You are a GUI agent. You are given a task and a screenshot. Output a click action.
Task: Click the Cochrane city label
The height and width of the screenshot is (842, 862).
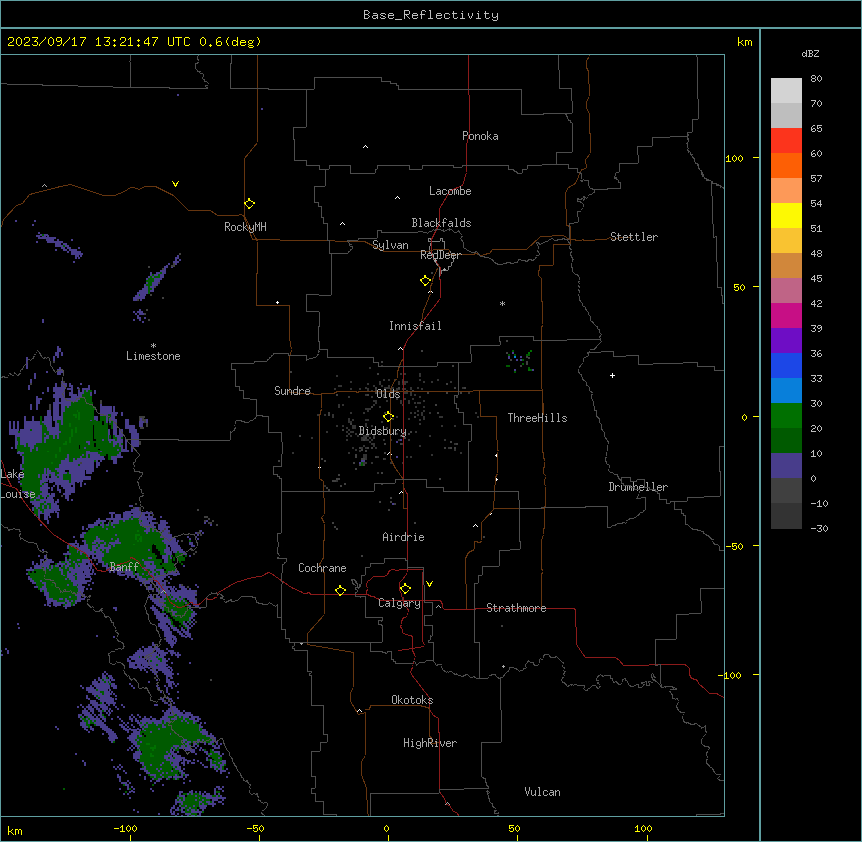tap(322, 568)
